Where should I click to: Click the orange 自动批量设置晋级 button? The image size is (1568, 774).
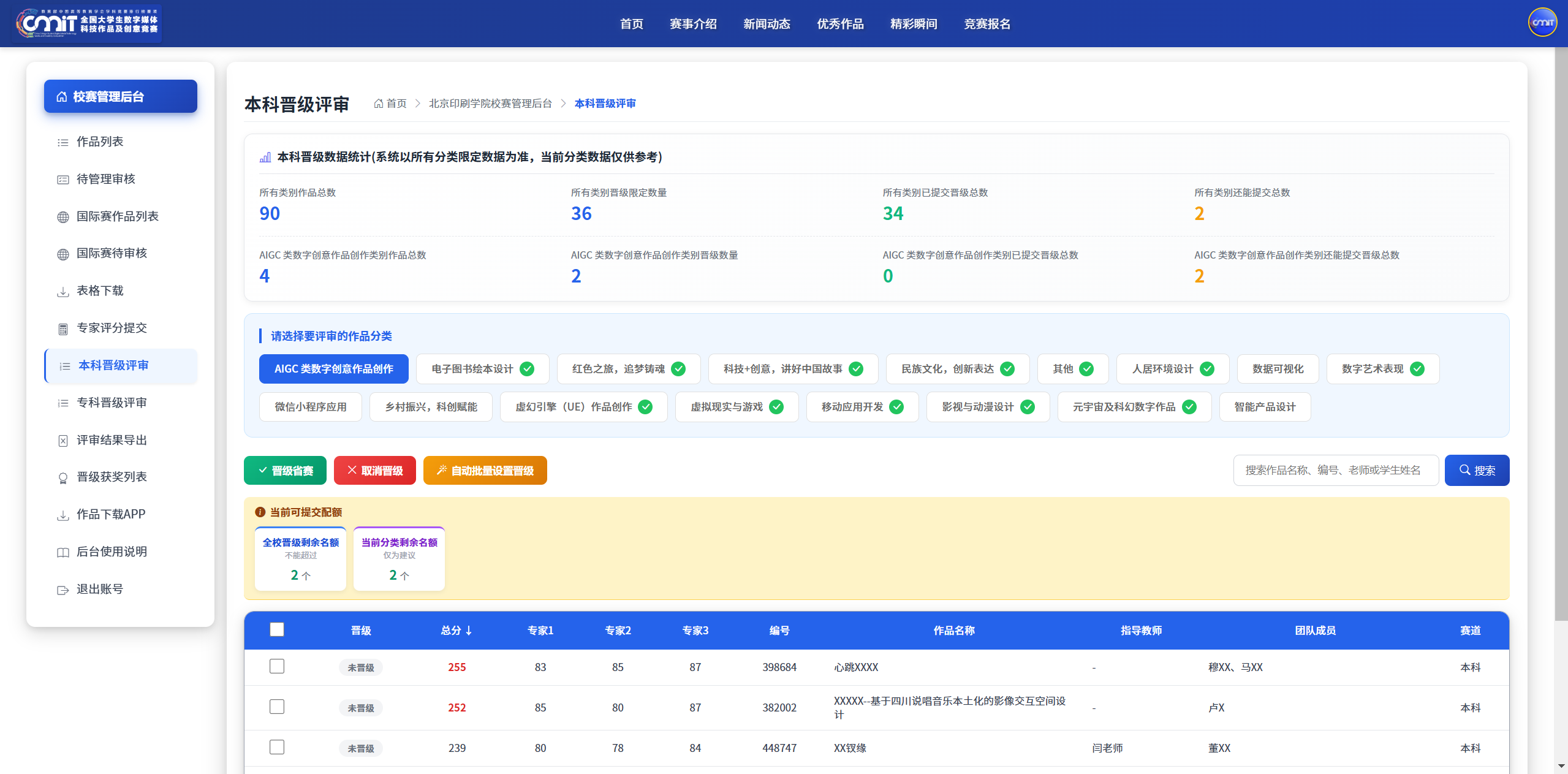pos(485,471)
